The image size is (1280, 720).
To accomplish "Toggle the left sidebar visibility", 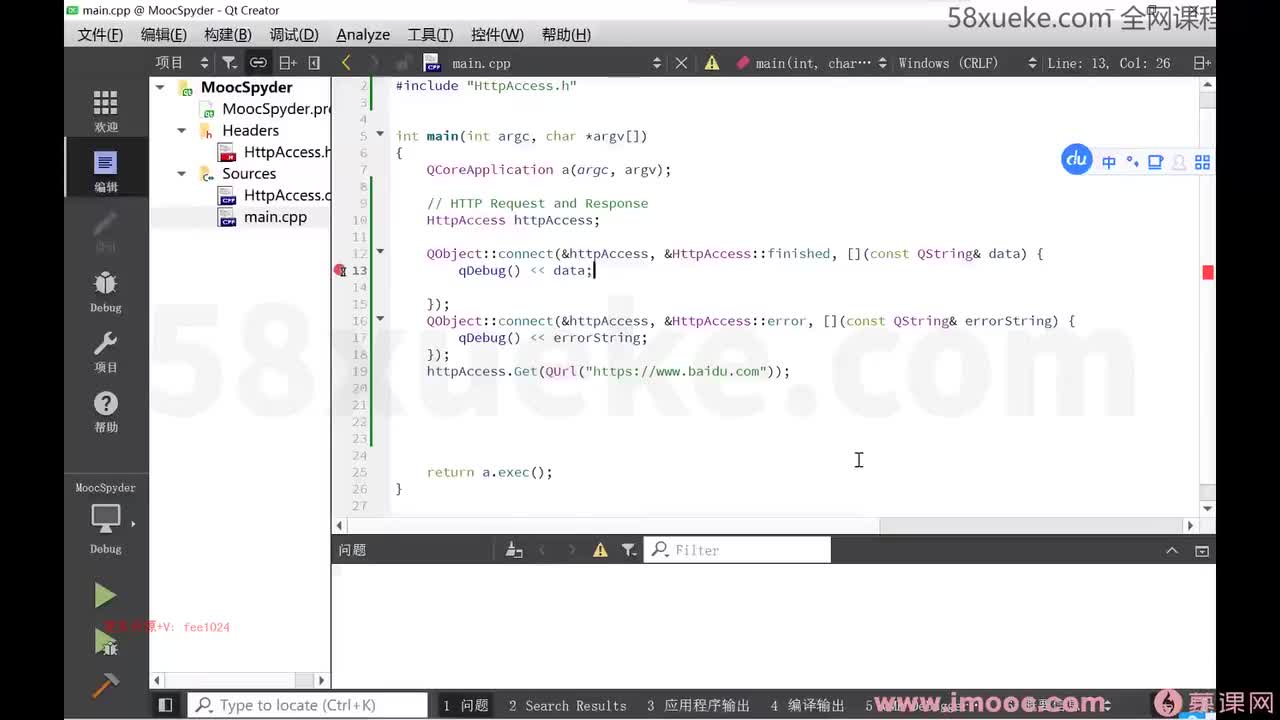I will click(166, 705).
